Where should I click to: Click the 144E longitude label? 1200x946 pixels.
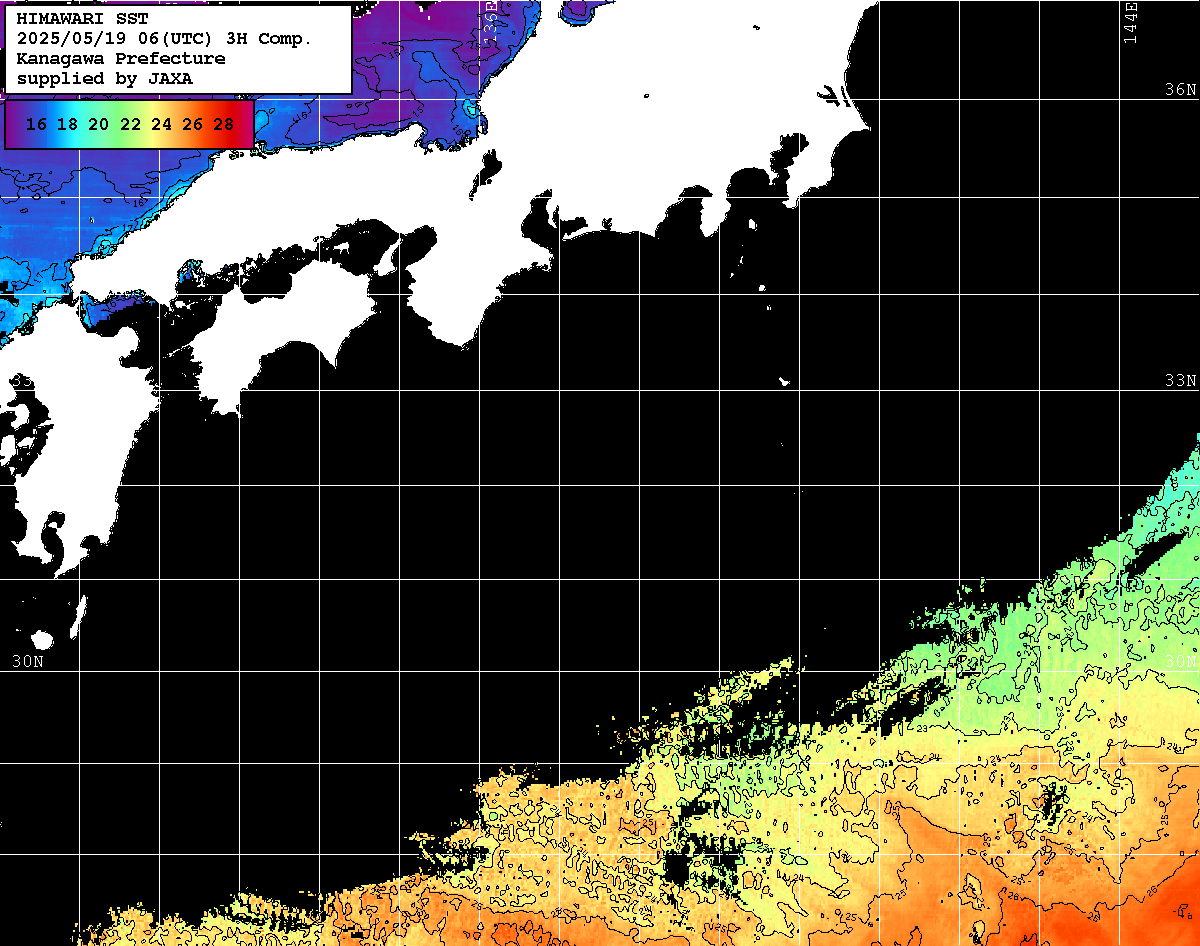(x=1131, y=22)
